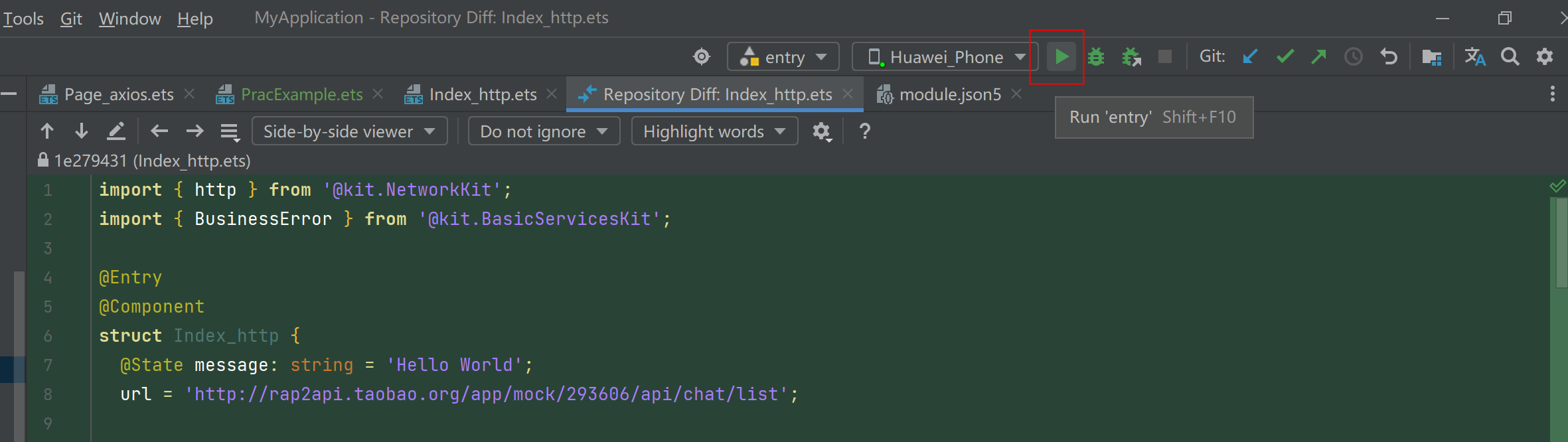Commit changes with the green checkmark

click(1285, 56)
